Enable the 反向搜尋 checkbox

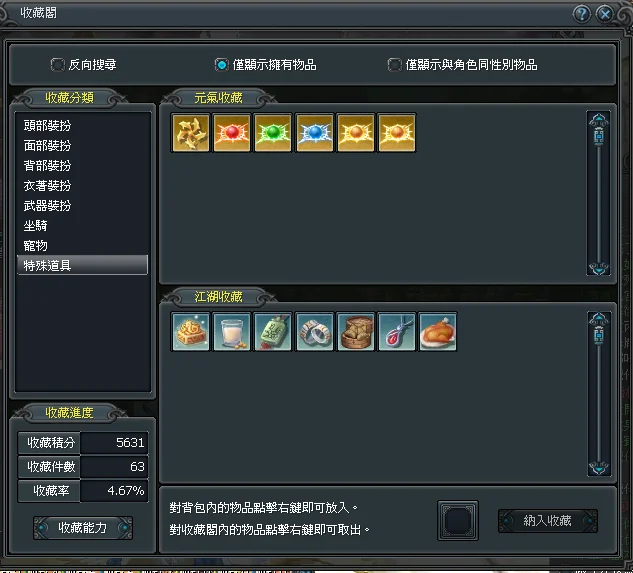tap(57, 64)
